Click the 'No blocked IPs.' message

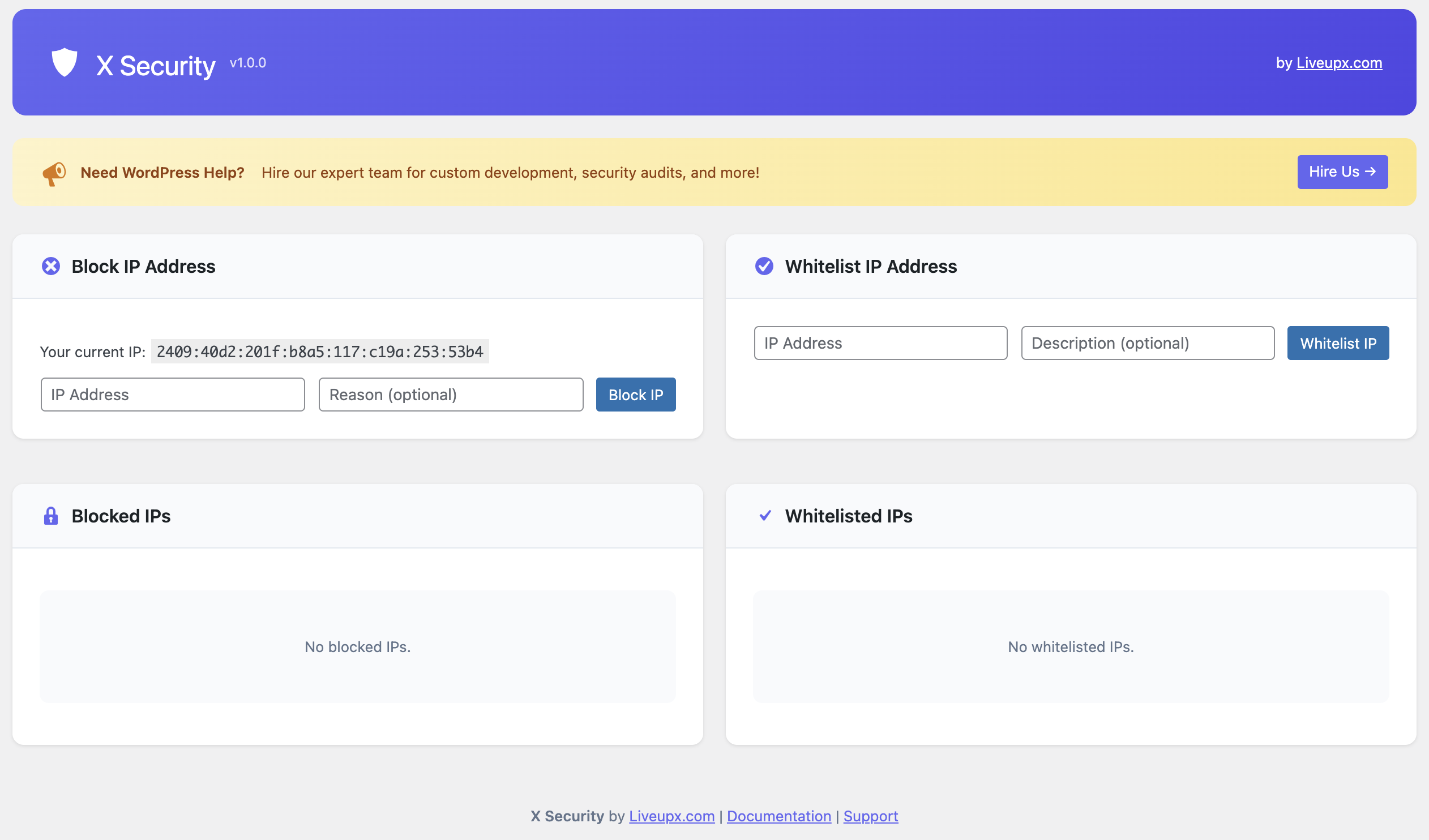[358, 647]
